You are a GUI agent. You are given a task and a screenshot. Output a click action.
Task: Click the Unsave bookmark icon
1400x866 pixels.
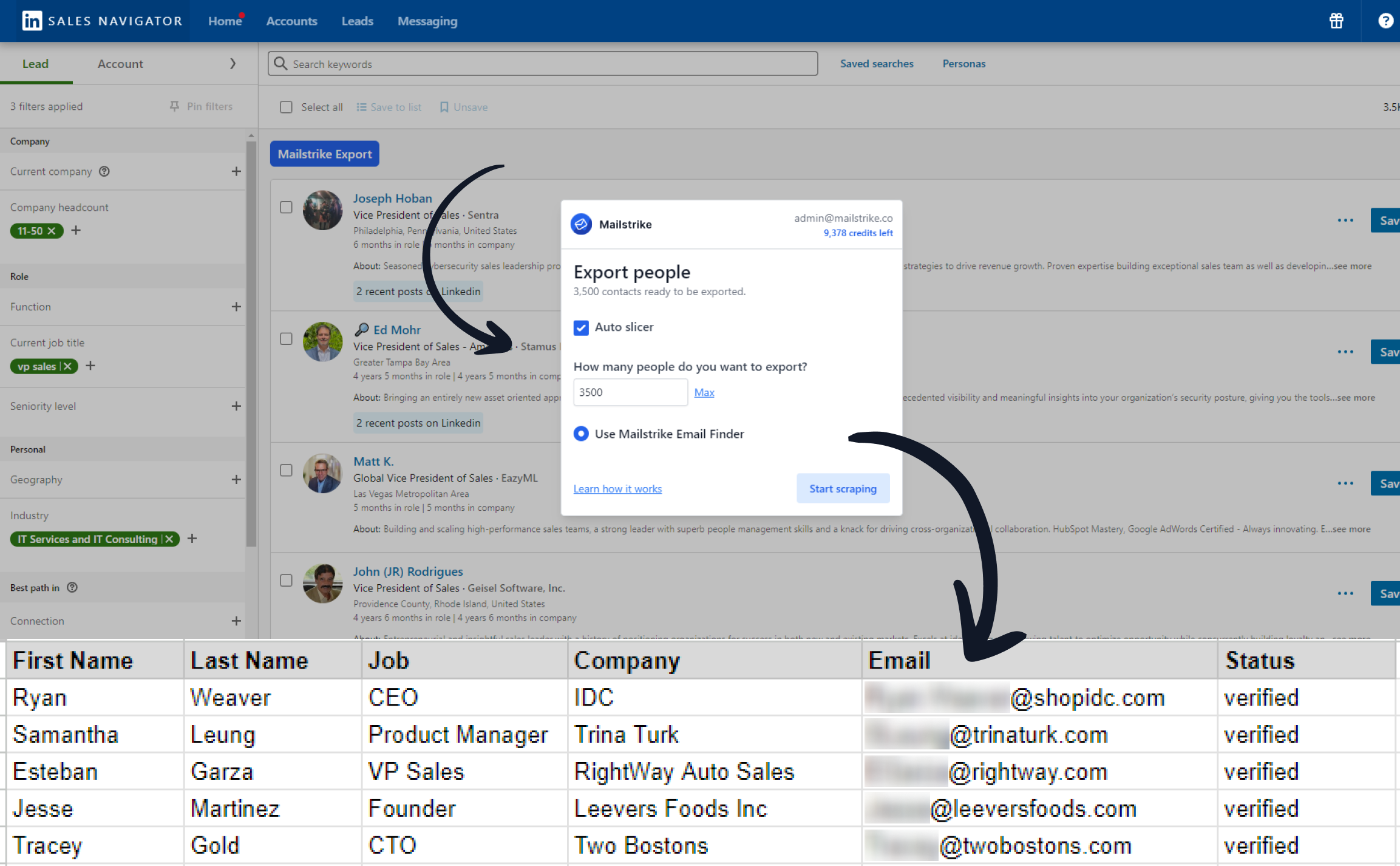(444, 107)
